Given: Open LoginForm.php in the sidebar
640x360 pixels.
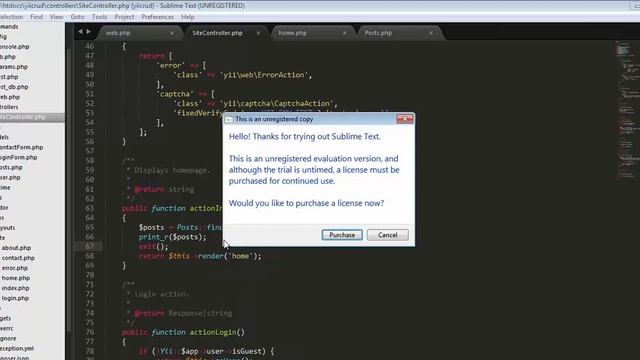Looking at the screenshot, I should [18, 157].
